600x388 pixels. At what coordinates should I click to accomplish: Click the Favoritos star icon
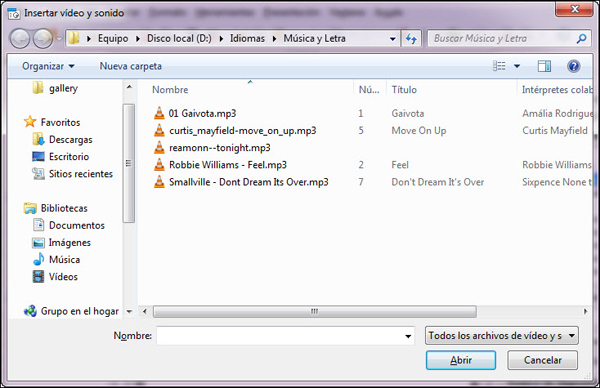[x=30, y=122]
